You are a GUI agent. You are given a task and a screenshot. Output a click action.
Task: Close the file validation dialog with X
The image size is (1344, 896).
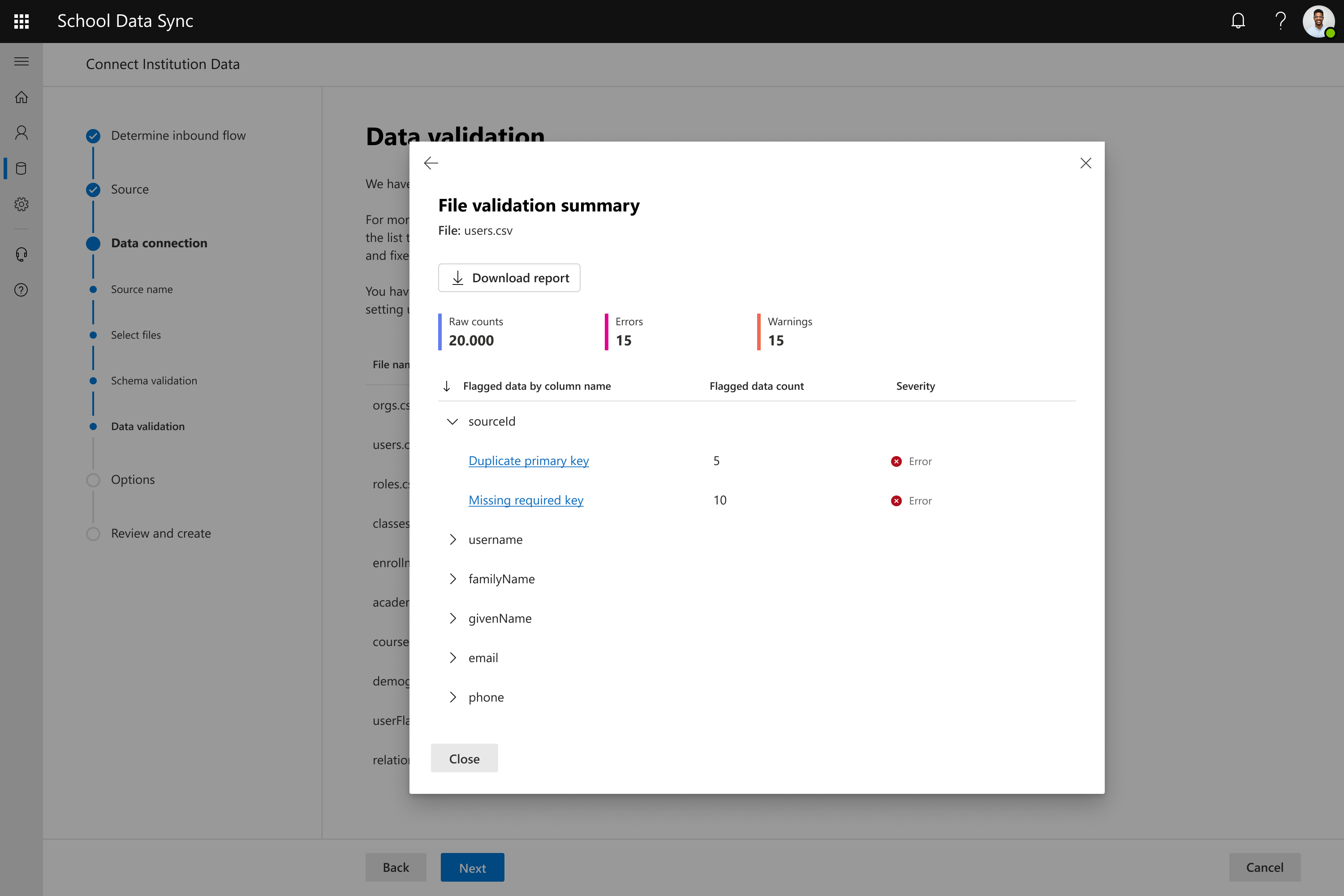pyautogui.click(x=1086, y=163)
